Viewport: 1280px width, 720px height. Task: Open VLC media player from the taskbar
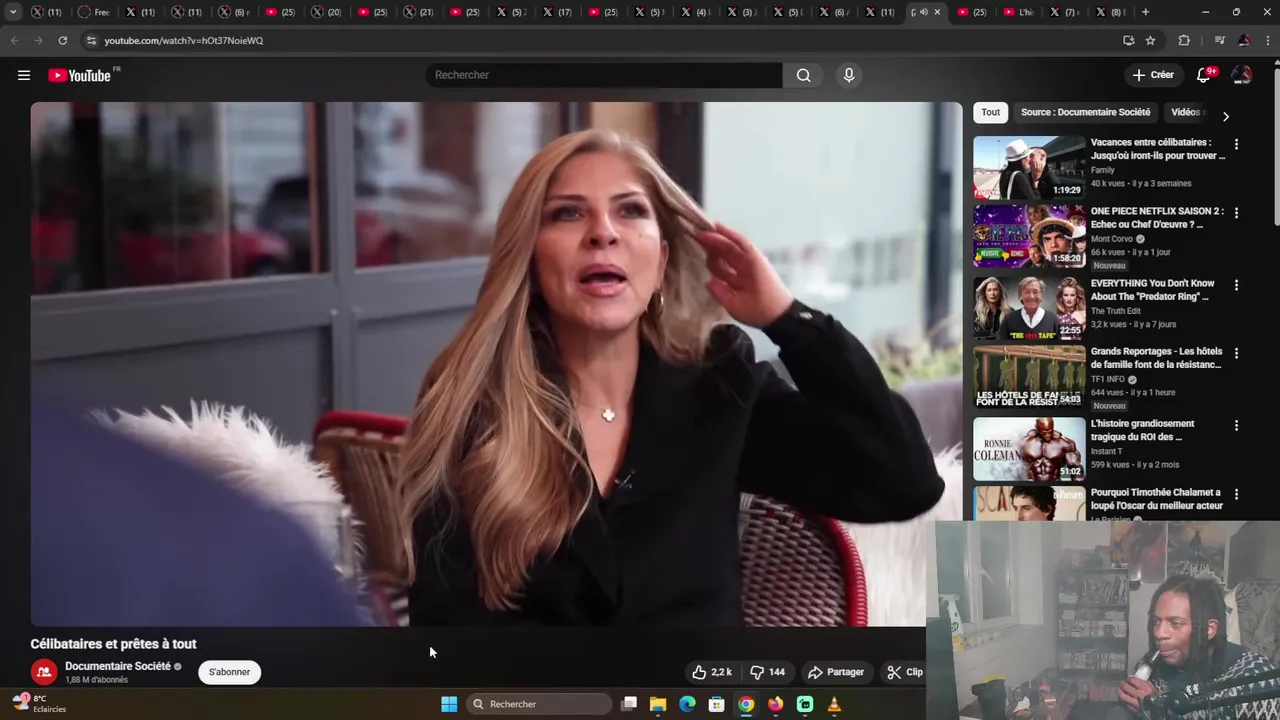pos(834,704)
